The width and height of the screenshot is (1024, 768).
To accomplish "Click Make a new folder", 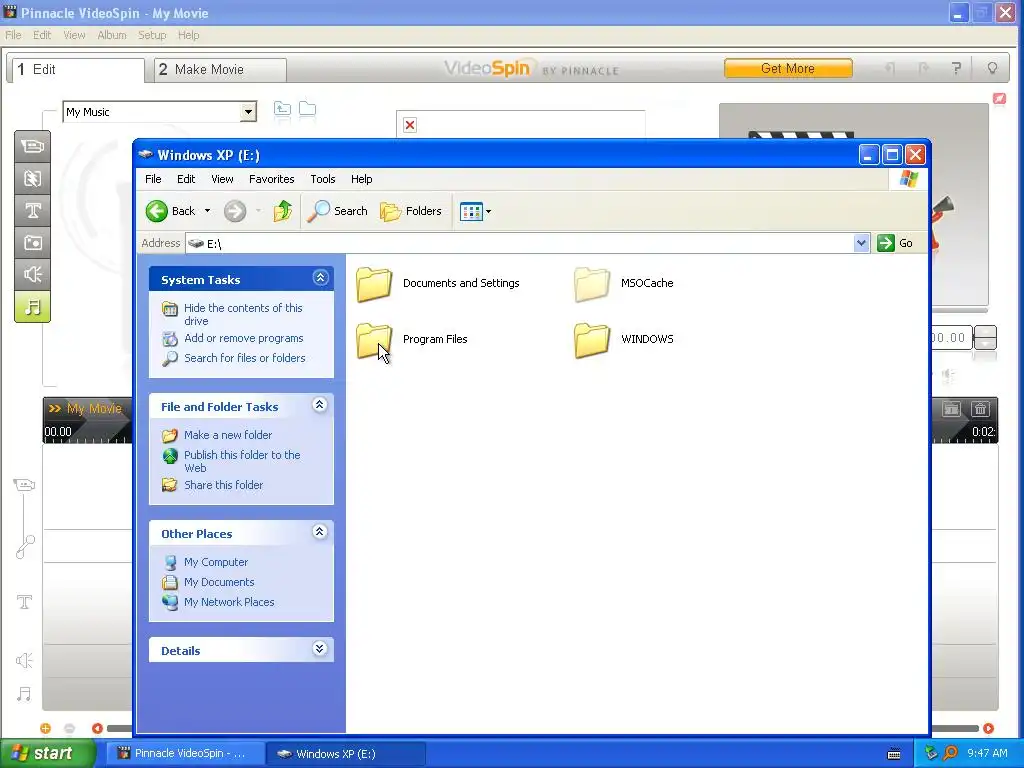I will (x=228, y=435).
